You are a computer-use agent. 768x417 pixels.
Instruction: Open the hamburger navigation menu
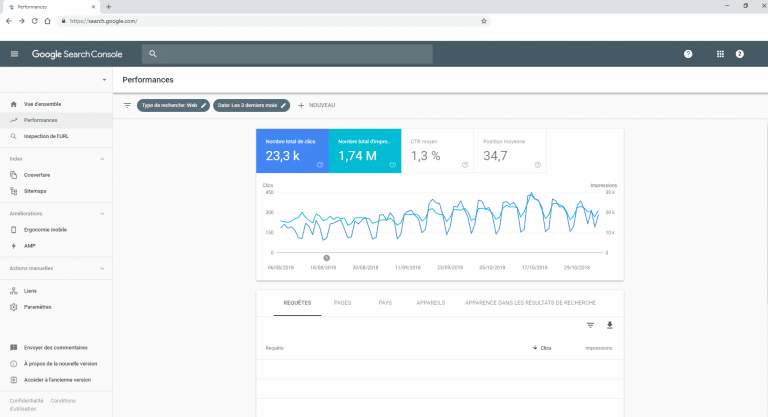[14, 54]
